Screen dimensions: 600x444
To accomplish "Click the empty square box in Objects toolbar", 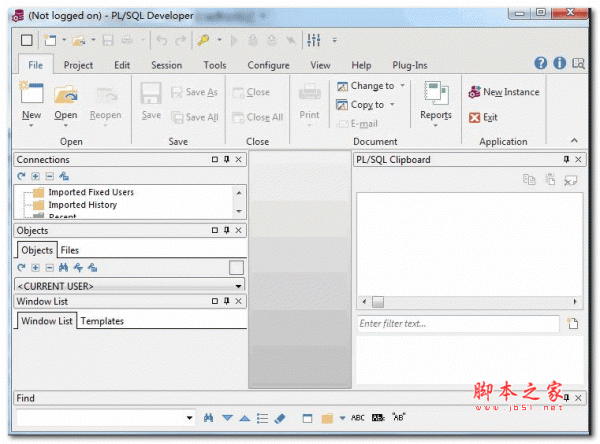I will 236,268.
